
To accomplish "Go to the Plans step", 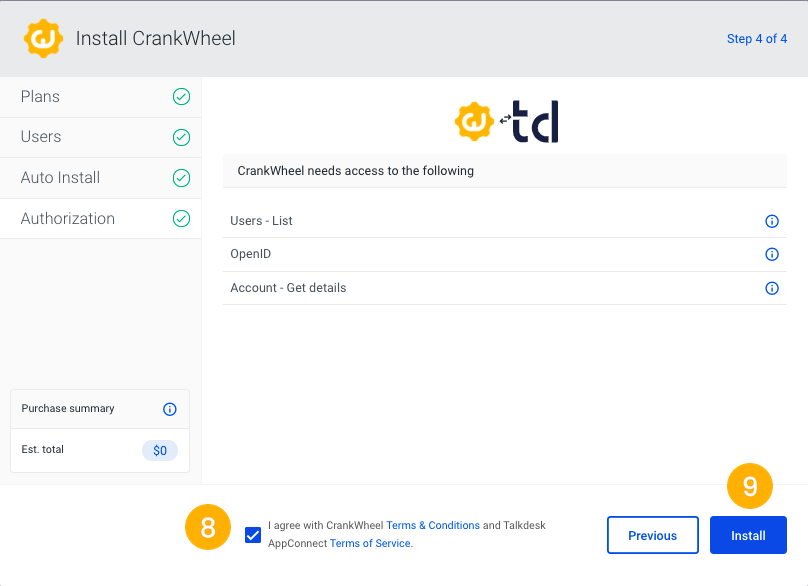I will click(x=100, y=97).
